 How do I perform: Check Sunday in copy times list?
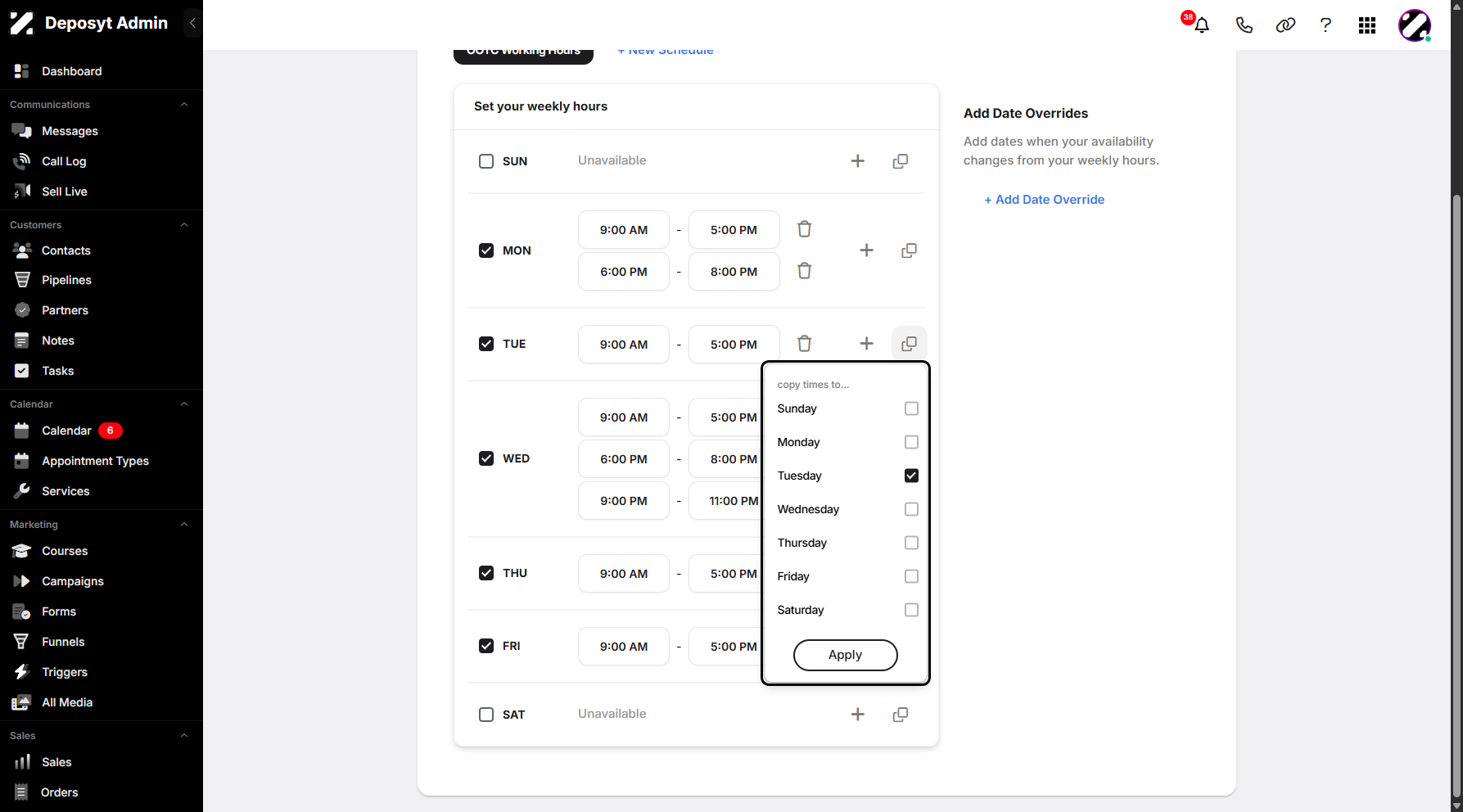pos(911,408)
